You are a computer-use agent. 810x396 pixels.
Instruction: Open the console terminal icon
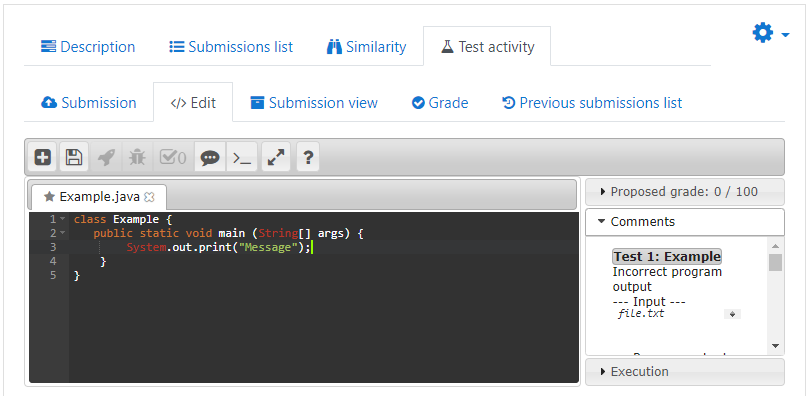(242, 157)
